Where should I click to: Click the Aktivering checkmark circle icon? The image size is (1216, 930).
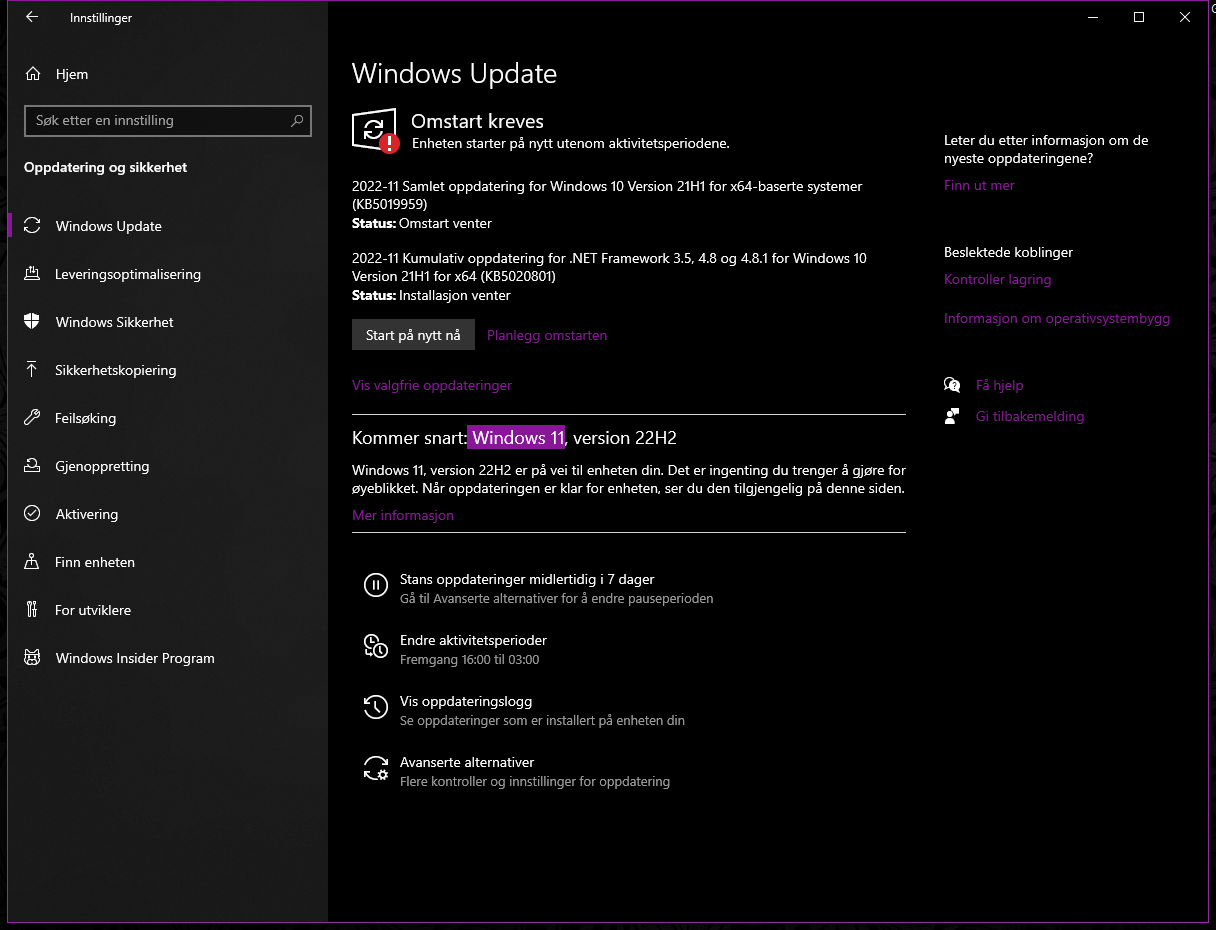32,513
